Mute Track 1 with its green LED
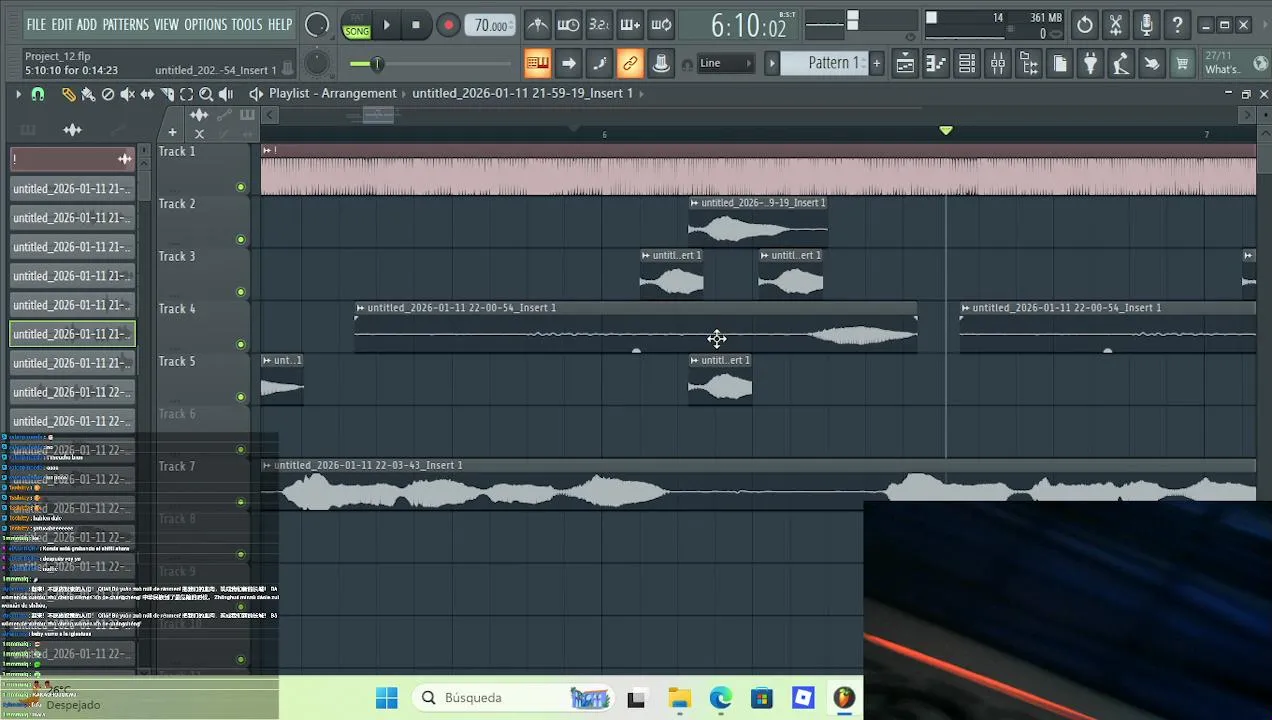This screenshot has width=1272, height=720. tap(240, 187)
